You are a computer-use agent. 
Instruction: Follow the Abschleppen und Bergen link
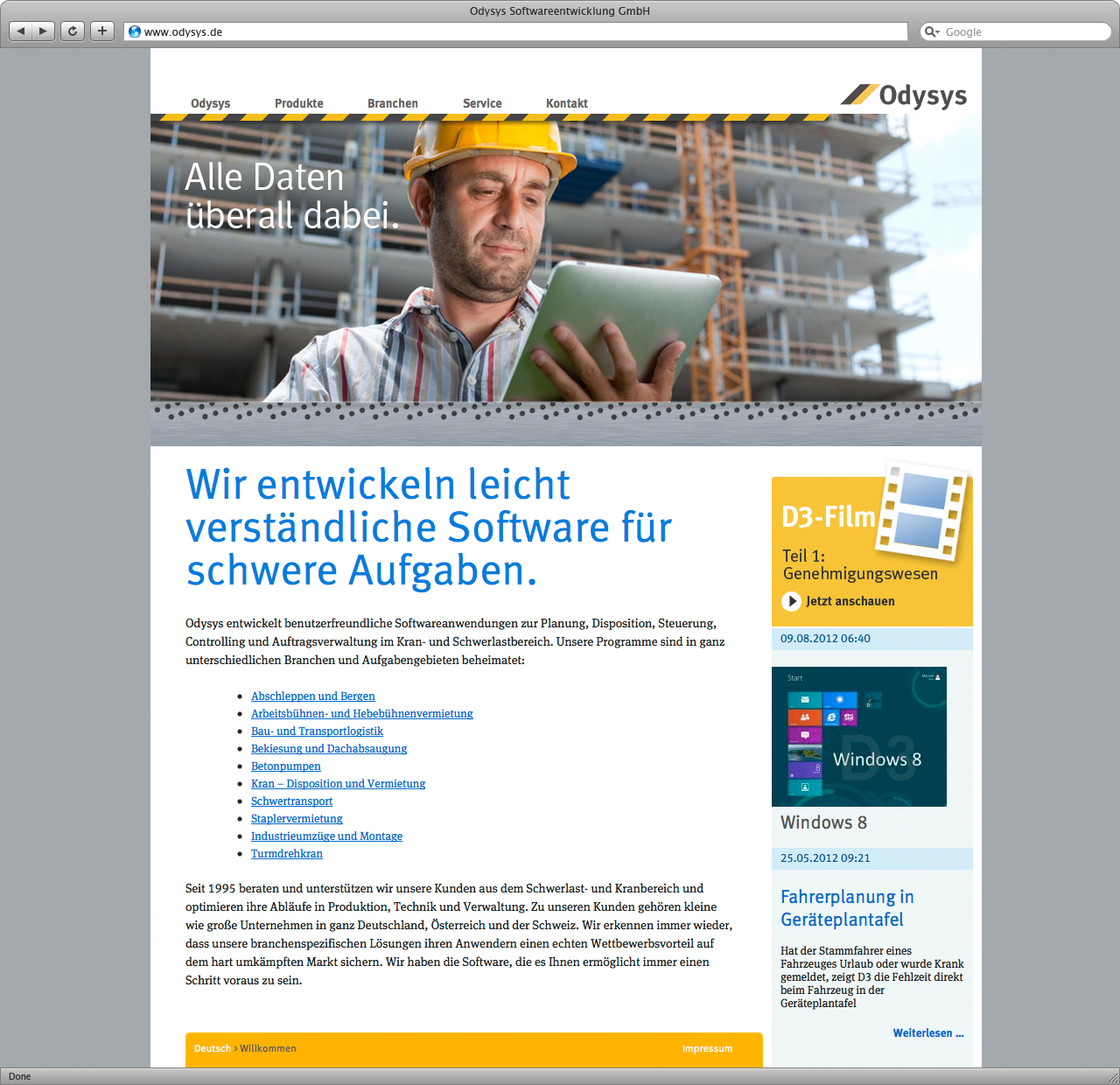tap(312, 696)
